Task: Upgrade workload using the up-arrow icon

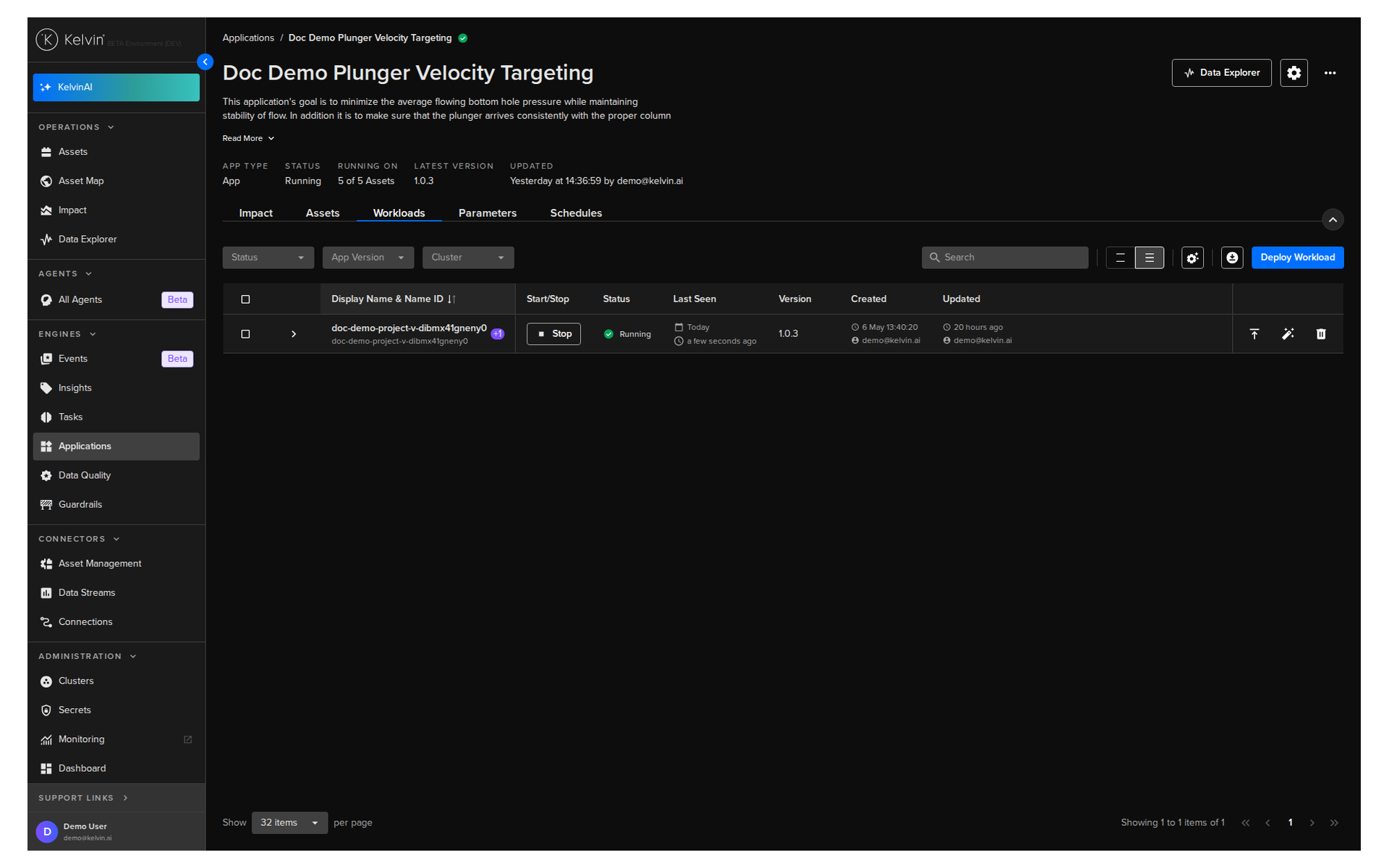Action: point(1254,334)
